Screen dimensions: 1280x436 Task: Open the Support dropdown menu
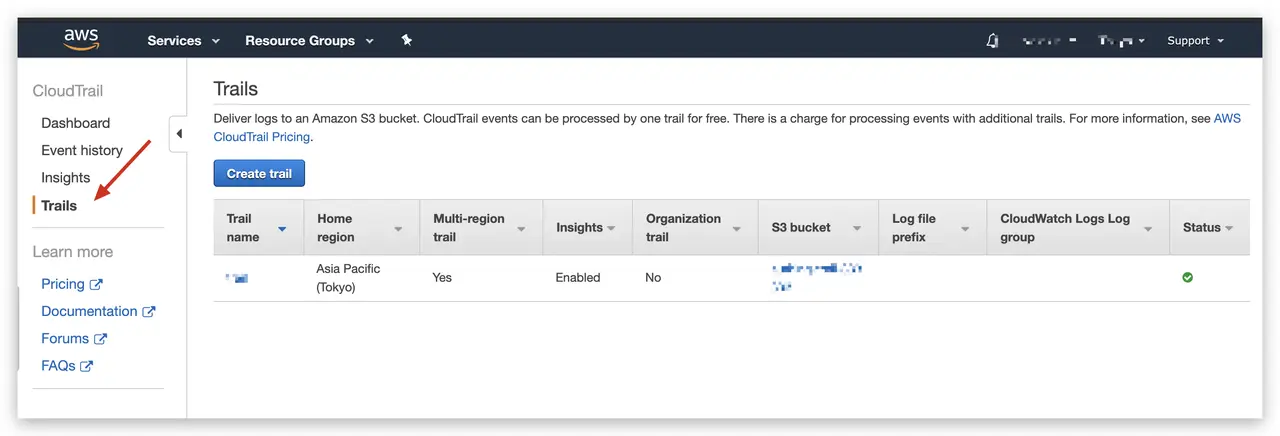click(1195, 41)
